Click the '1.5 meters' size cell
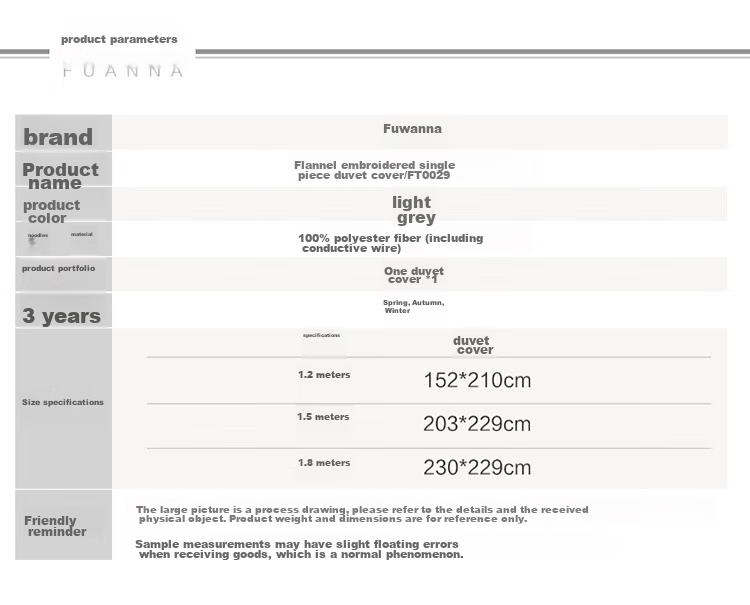 (x=323, y=417)
